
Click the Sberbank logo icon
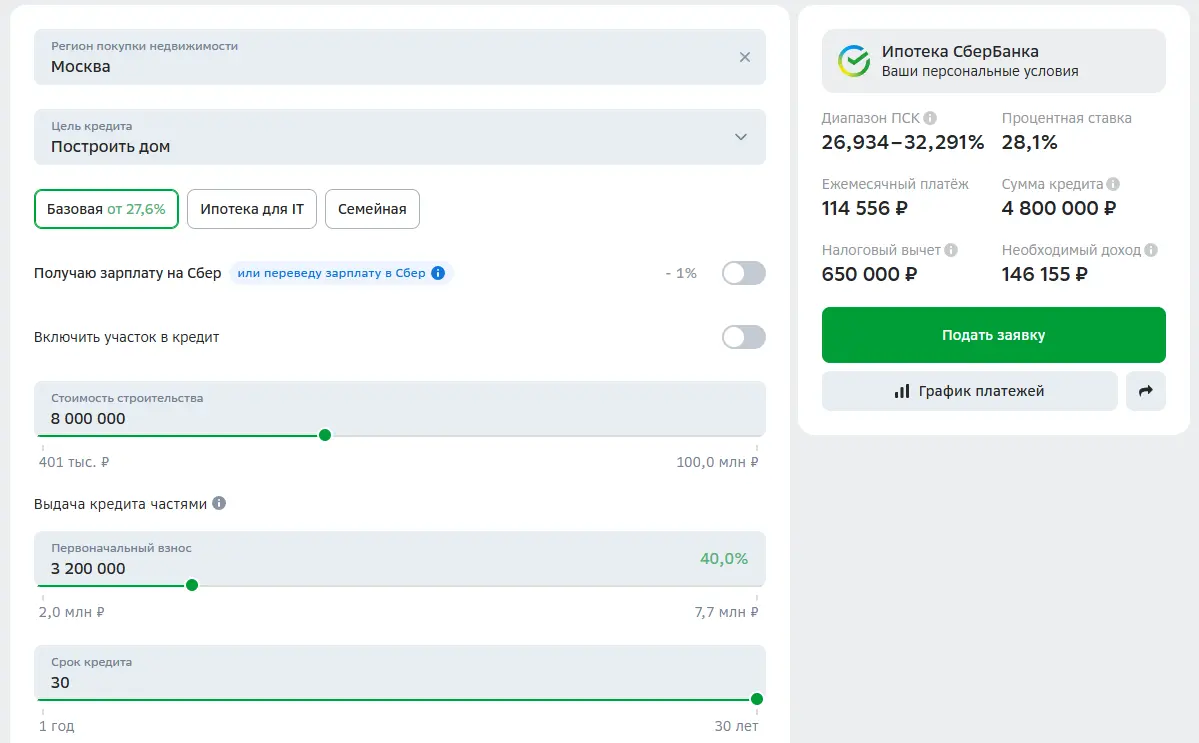(853, 61)
